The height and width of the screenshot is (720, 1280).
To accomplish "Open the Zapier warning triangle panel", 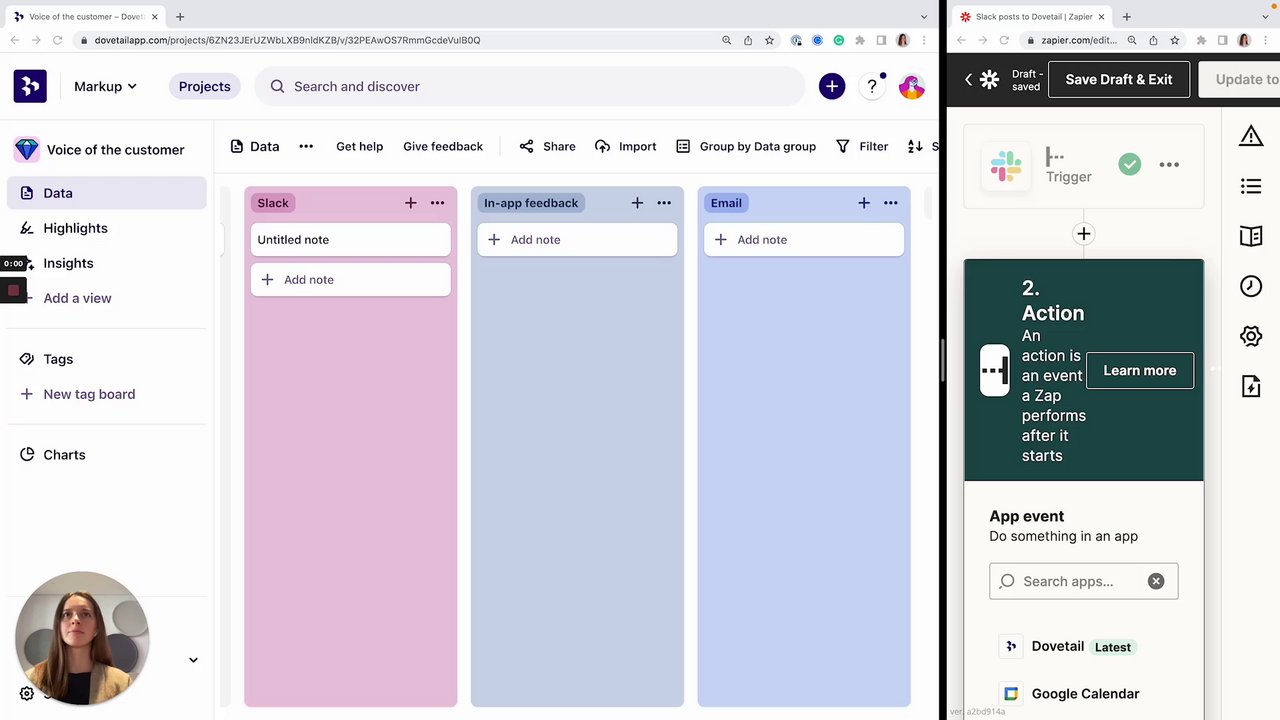I will [1251, 136].
